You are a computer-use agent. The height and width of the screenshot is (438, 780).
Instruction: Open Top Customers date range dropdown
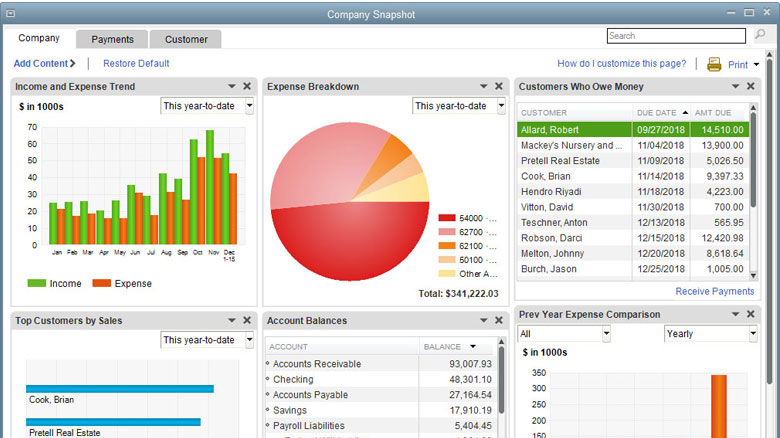coord(207,340)
